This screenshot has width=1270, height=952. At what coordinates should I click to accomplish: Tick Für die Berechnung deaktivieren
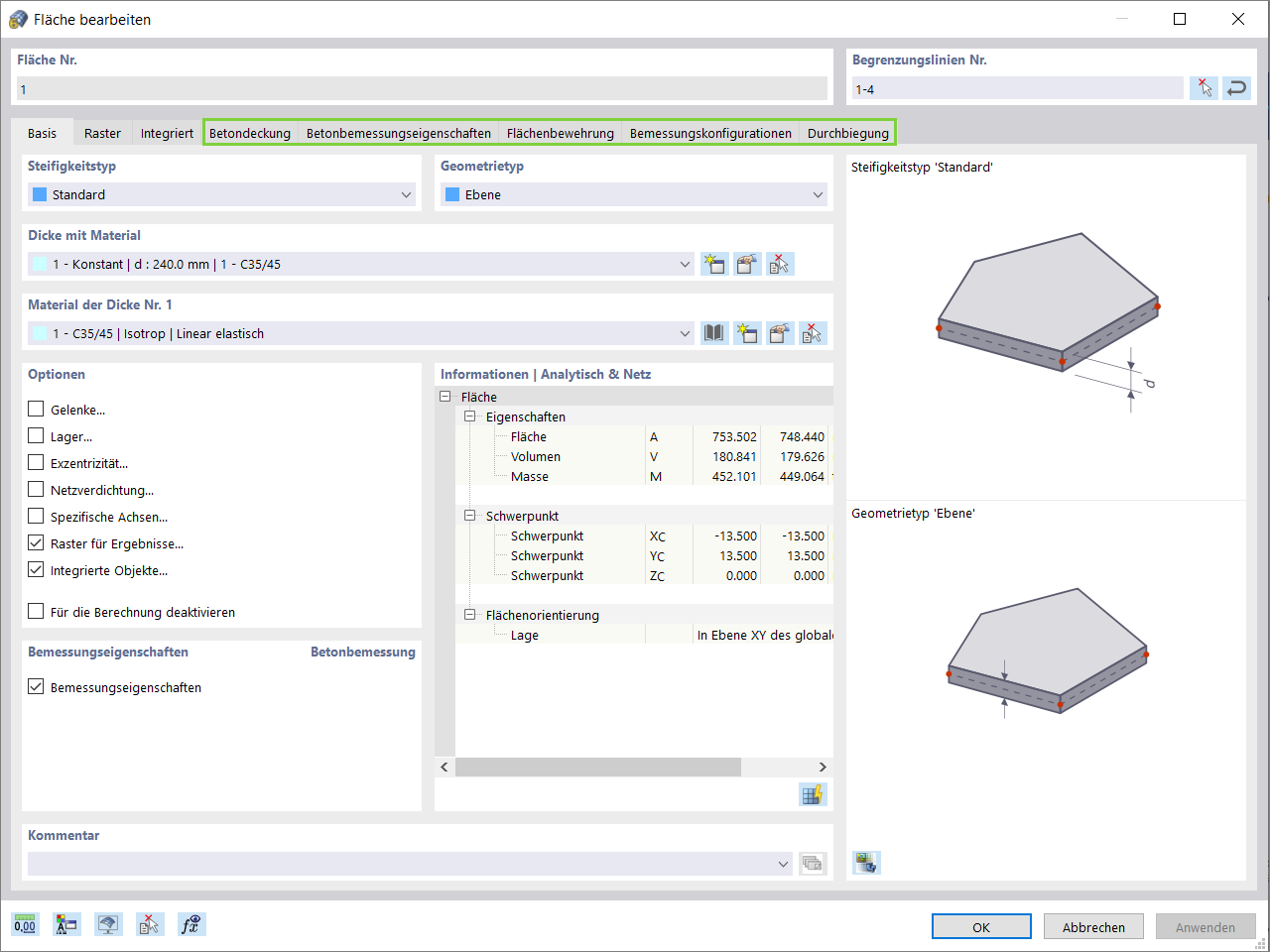point(37,612)
